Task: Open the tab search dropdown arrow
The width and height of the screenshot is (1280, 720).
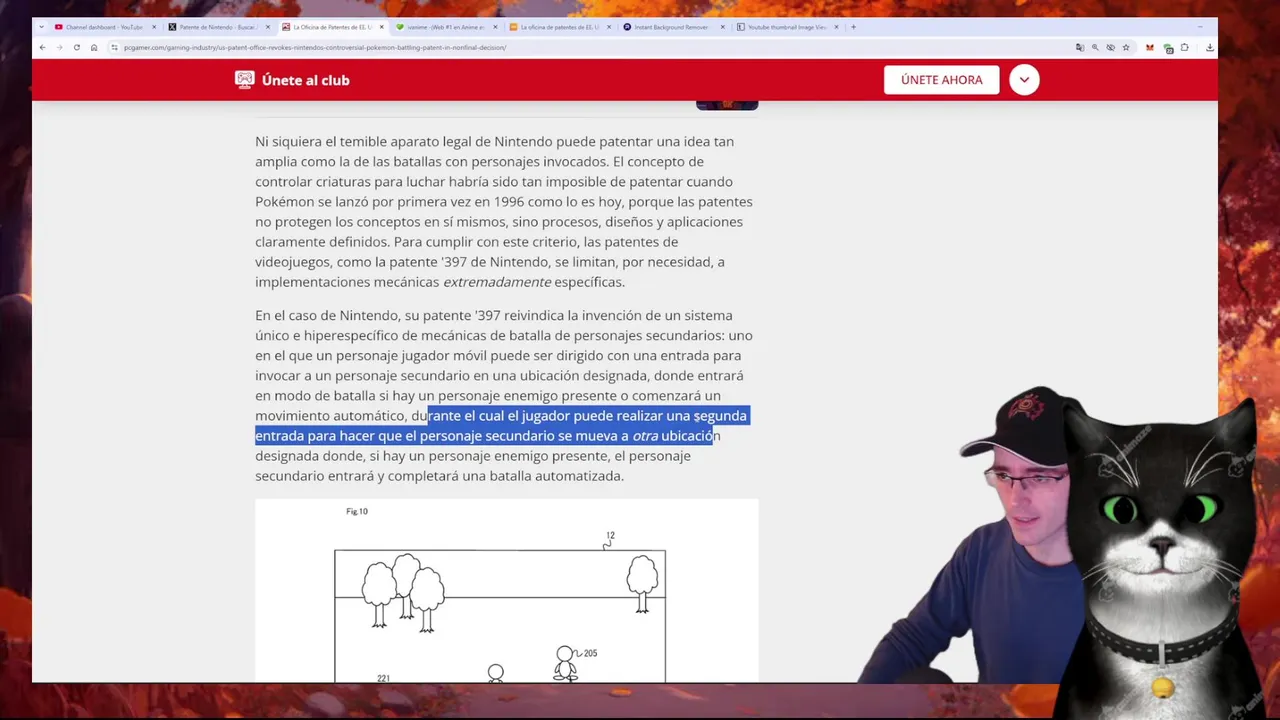Action: (x=41, y=27)
